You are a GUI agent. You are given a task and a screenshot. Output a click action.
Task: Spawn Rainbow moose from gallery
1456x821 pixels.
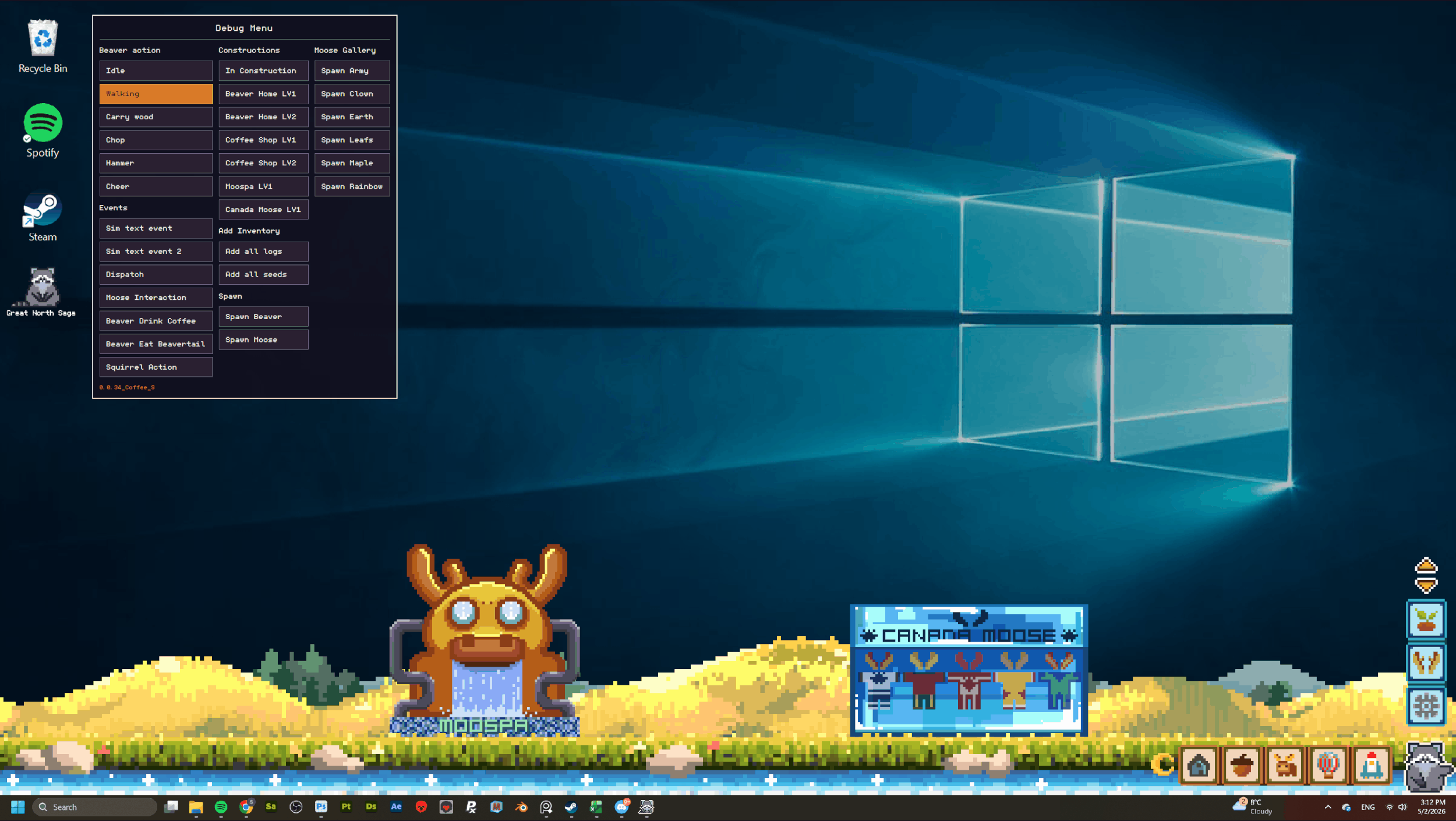coord(352,186)
